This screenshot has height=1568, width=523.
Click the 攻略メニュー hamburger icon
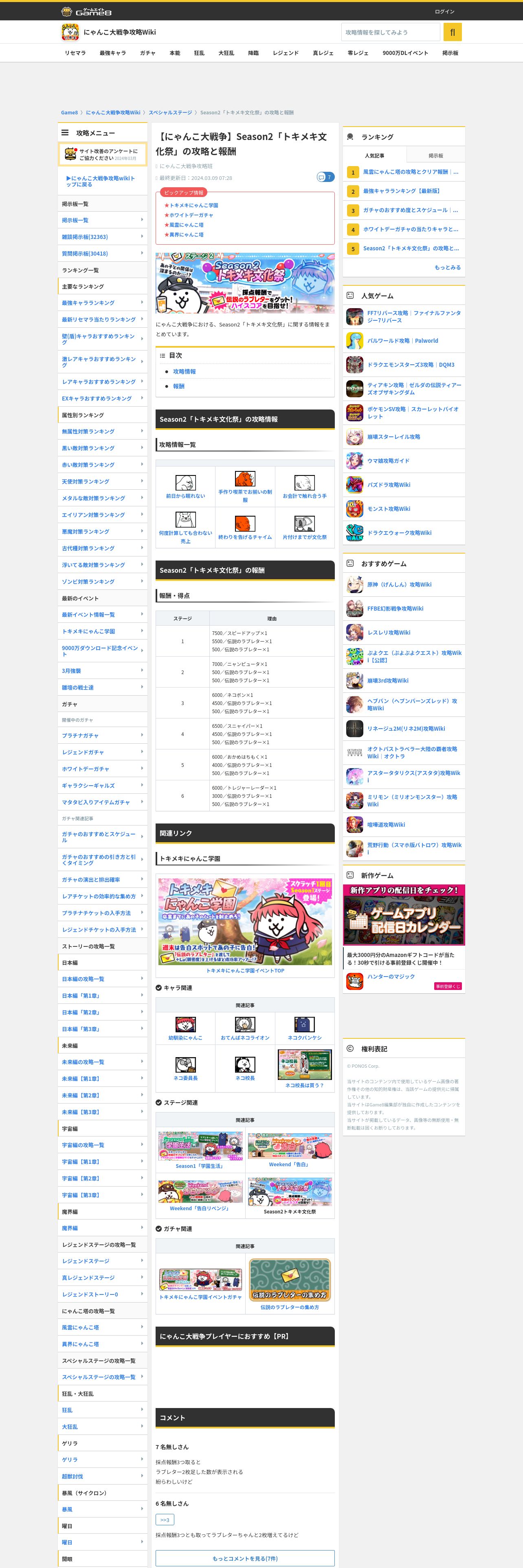64,133
